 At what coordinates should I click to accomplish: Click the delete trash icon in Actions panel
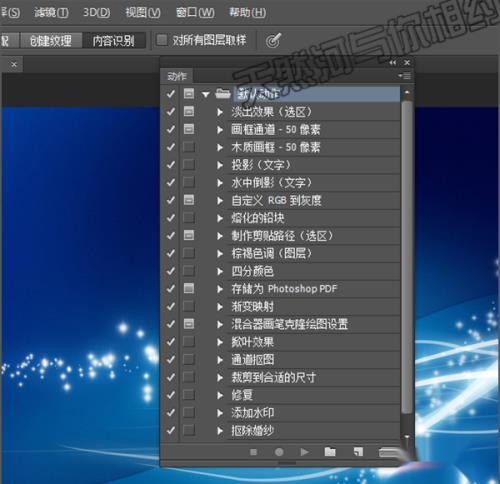388,452
